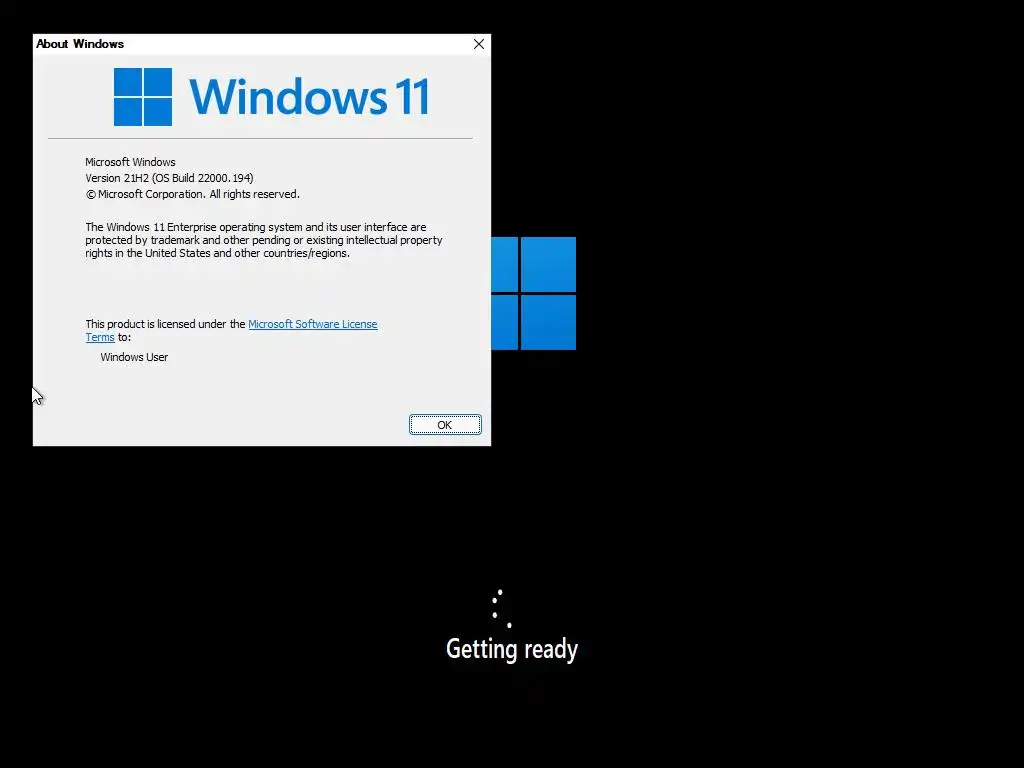Viewport: 1024px width, 768px height.
Task: Click the large Windows logo behind the dialog
Action: (x=534, y=293)
